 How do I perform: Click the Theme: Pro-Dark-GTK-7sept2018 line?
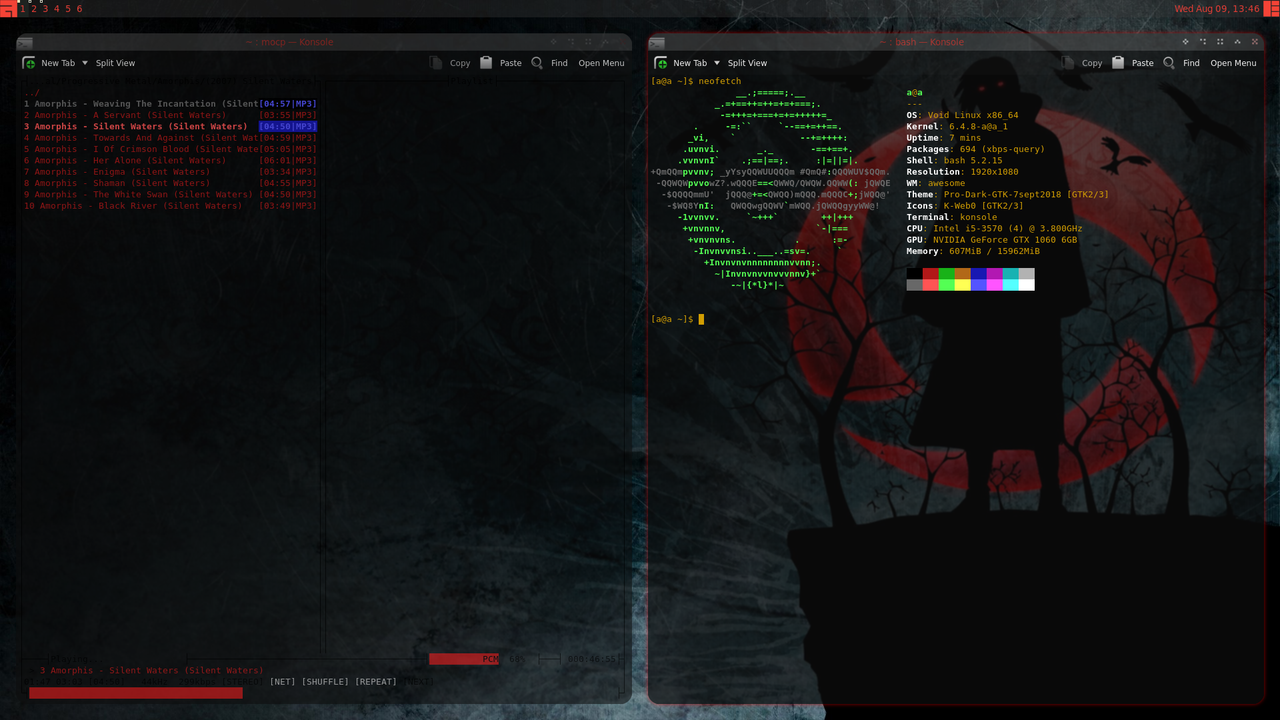(1007, 195)
